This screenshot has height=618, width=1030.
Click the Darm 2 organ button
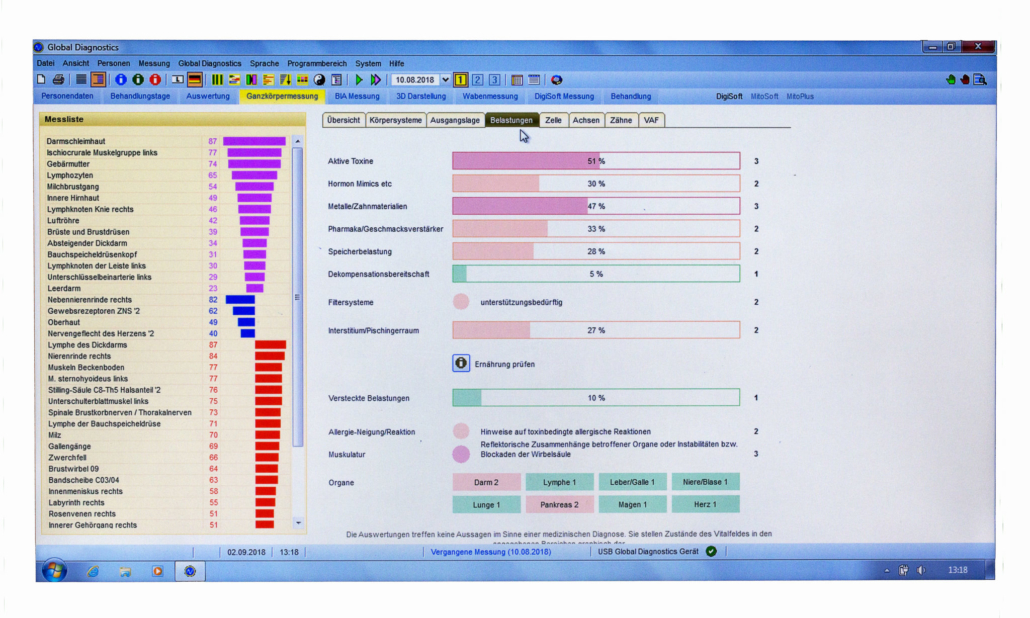[486, 482]
